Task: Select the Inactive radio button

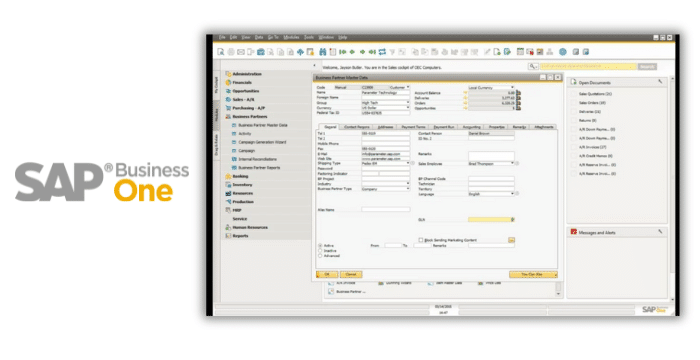Action: [x=320, y=251]
